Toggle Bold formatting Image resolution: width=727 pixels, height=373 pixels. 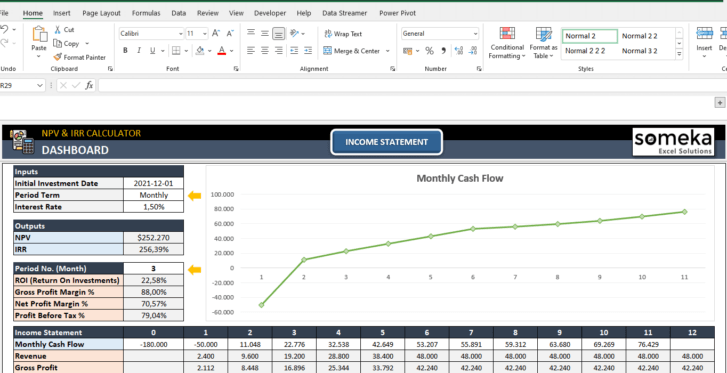(125, 51)
